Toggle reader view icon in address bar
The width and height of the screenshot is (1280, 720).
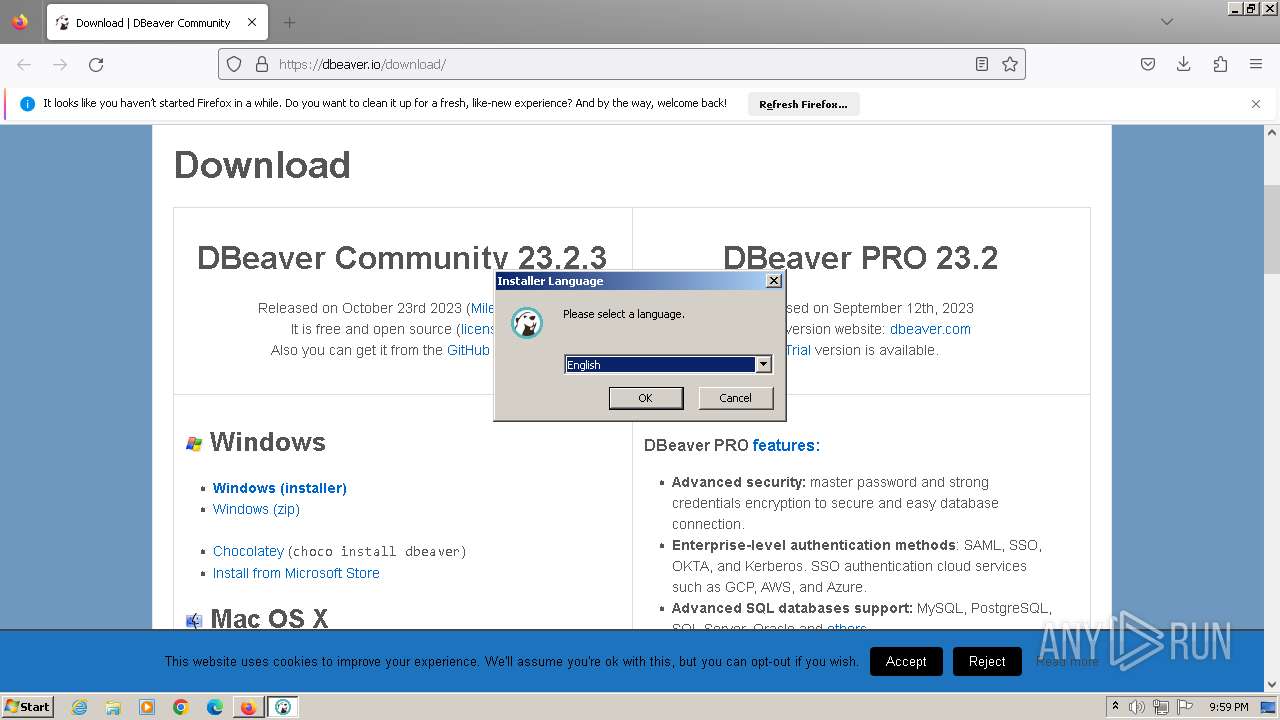click(x=982, y=64)
